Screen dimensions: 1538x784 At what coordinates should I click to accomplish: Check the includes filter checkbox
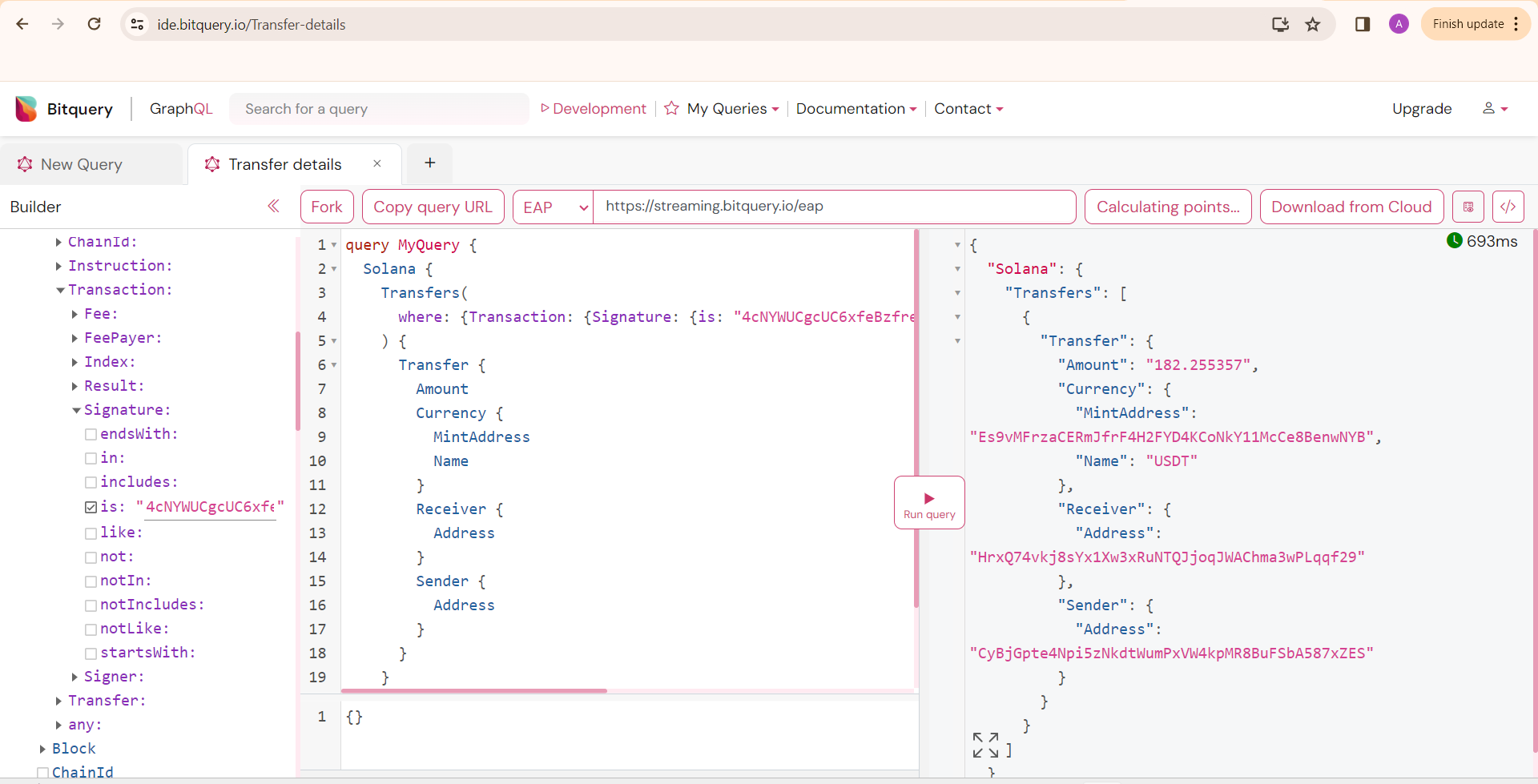(91, 482)
